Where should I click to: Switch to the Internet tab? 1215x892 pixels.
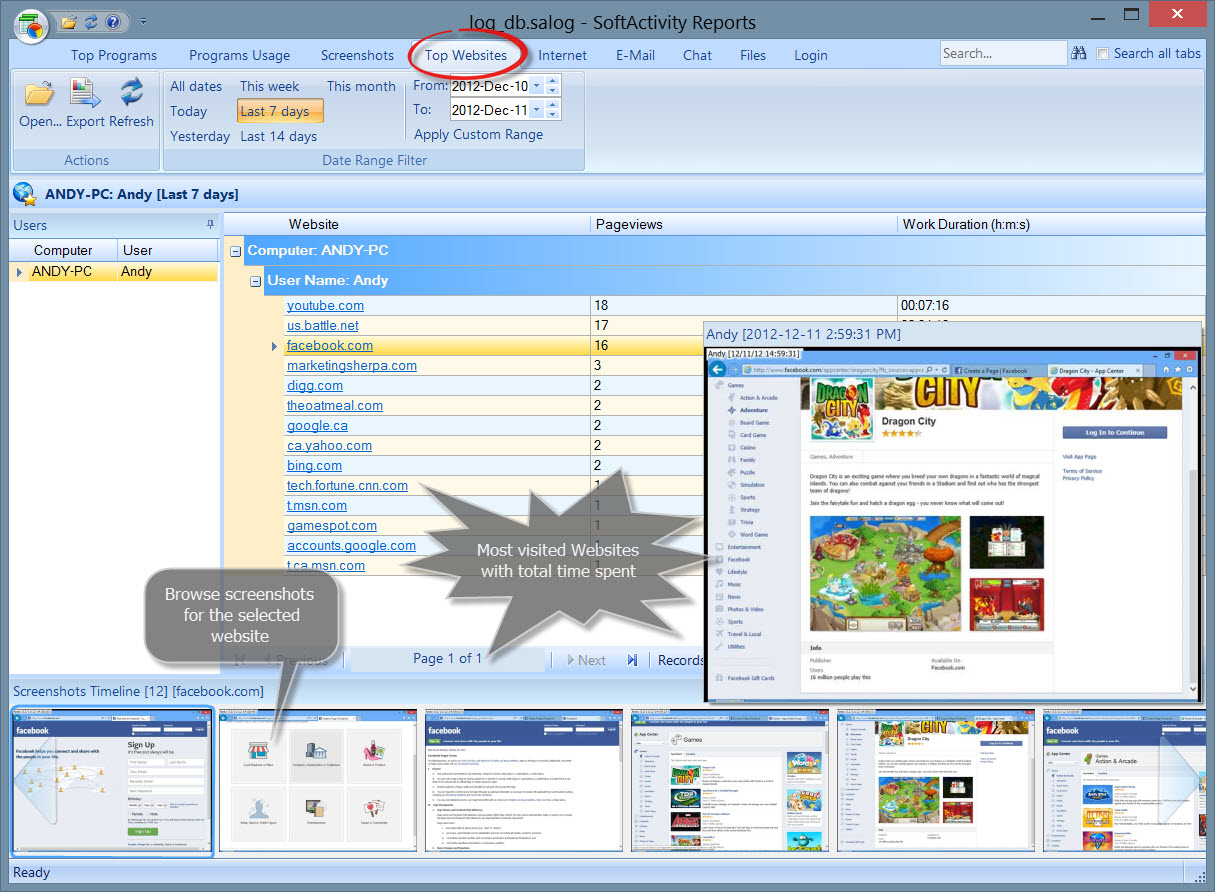click(562, 55)
